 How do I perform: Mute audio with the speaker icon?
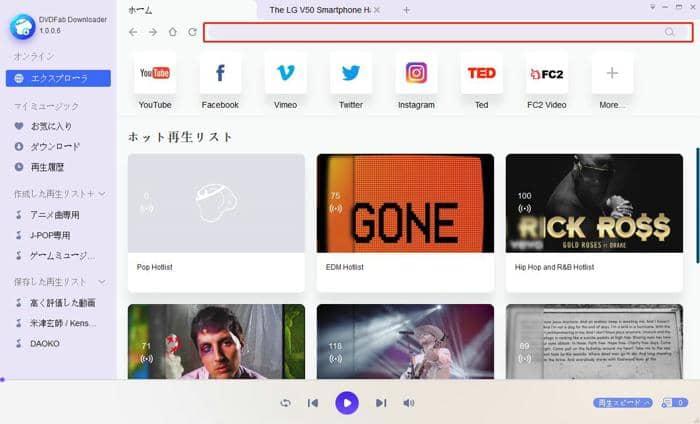(x=408, y=403)
